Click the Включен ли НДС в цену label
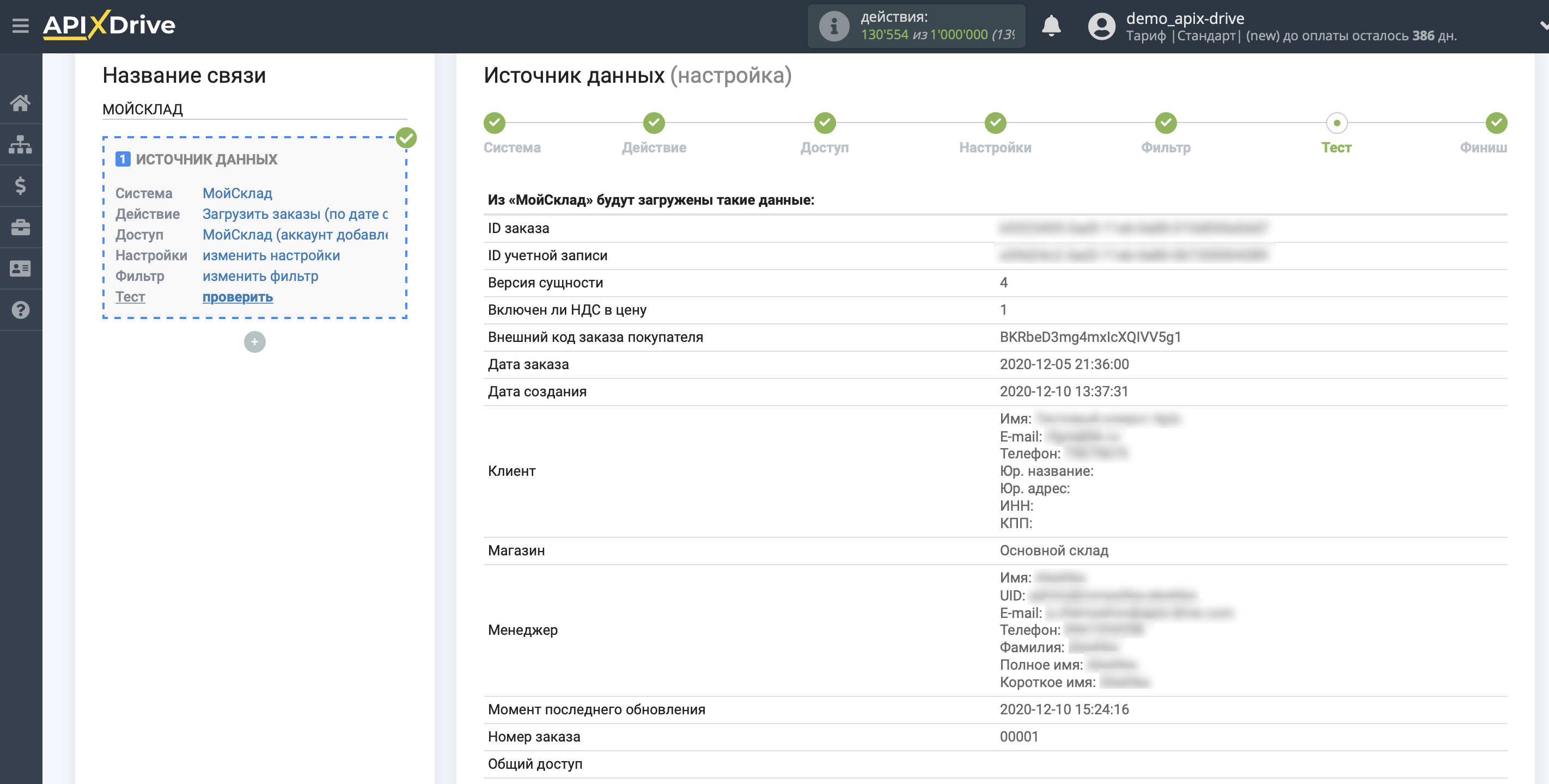 [x=566, y=310]
